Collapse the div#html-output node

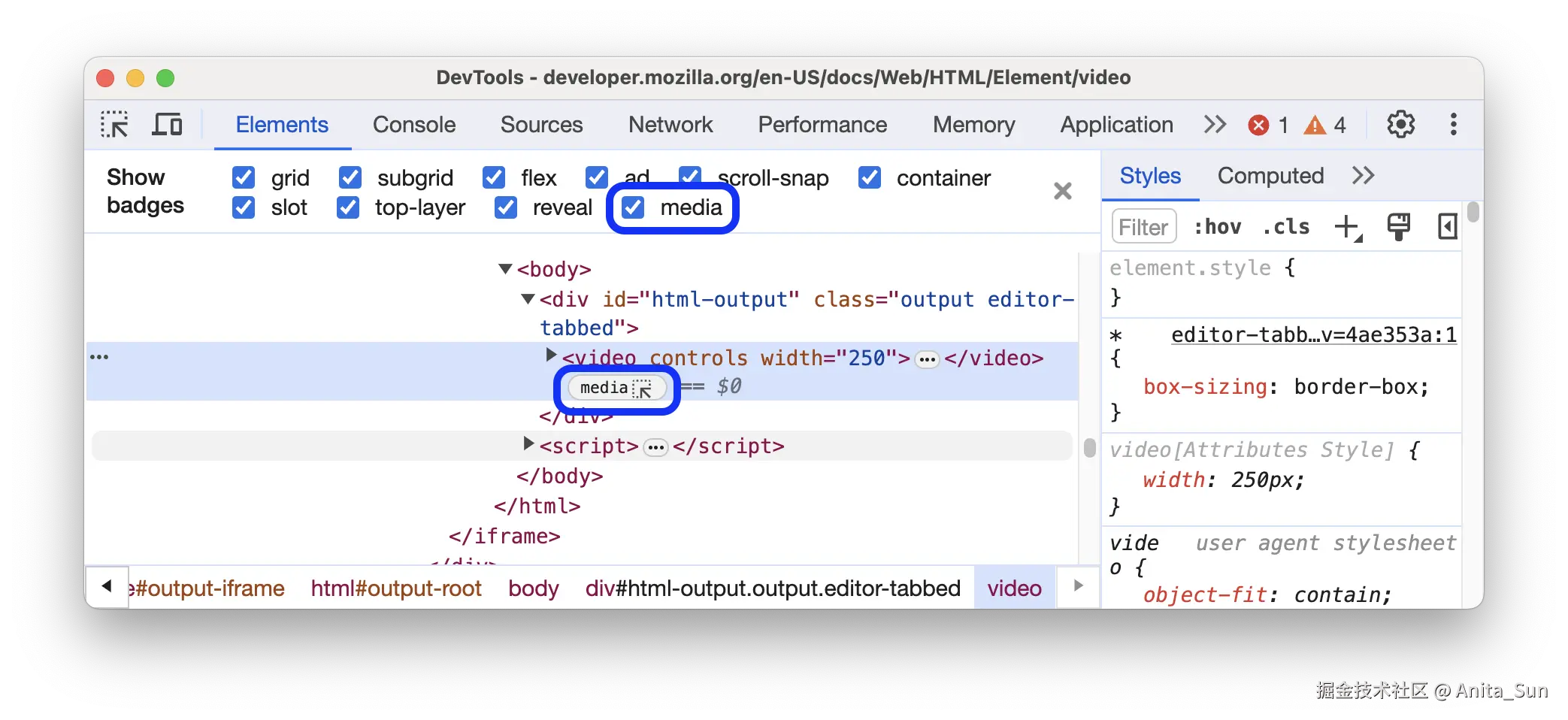click(x=528, y=299)
